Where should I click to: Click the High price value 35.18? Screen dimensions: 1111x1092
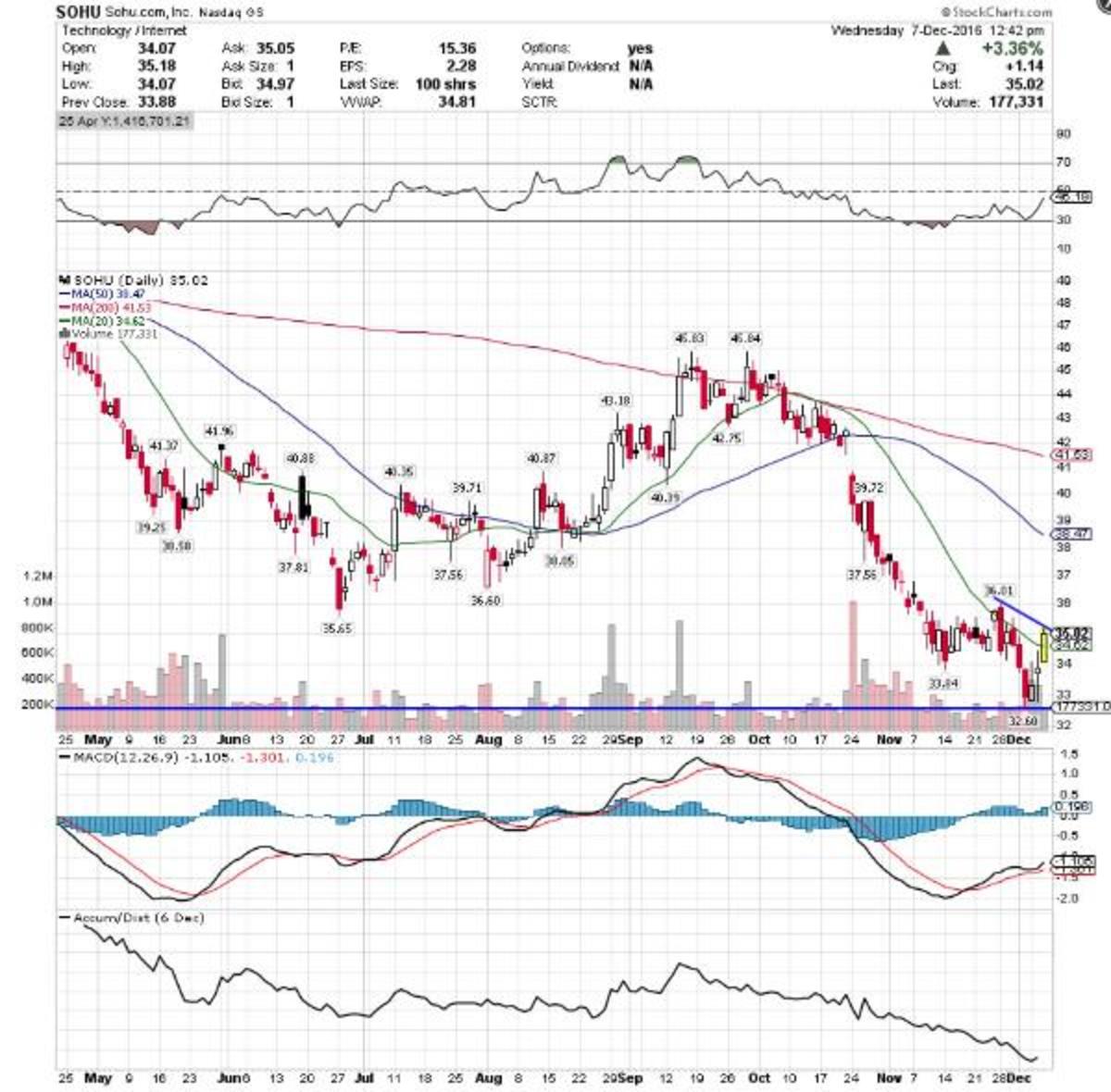[x=159, y=67]
